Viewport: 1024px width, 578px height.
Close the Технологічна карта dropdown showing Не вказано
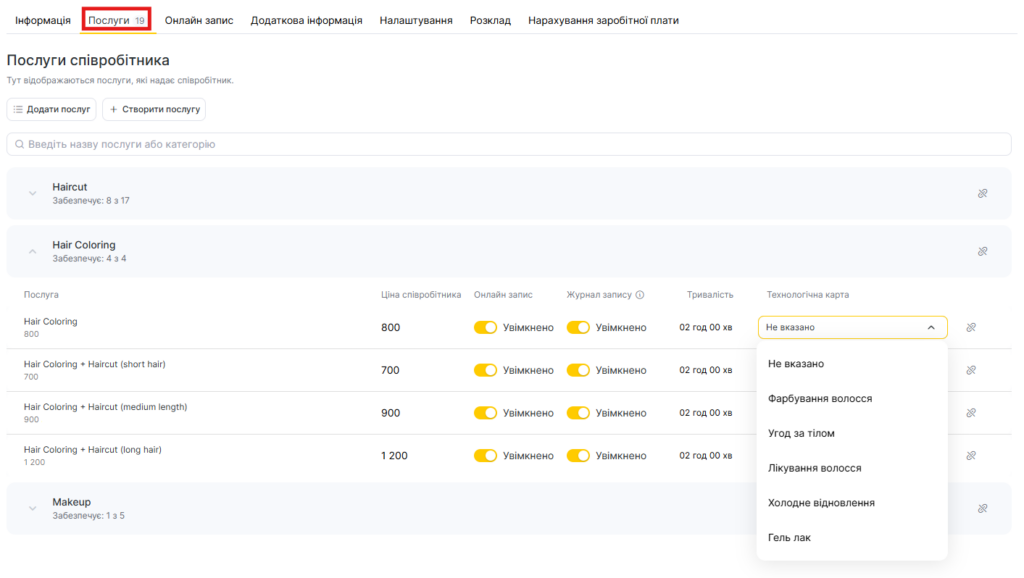click(931, 327)
